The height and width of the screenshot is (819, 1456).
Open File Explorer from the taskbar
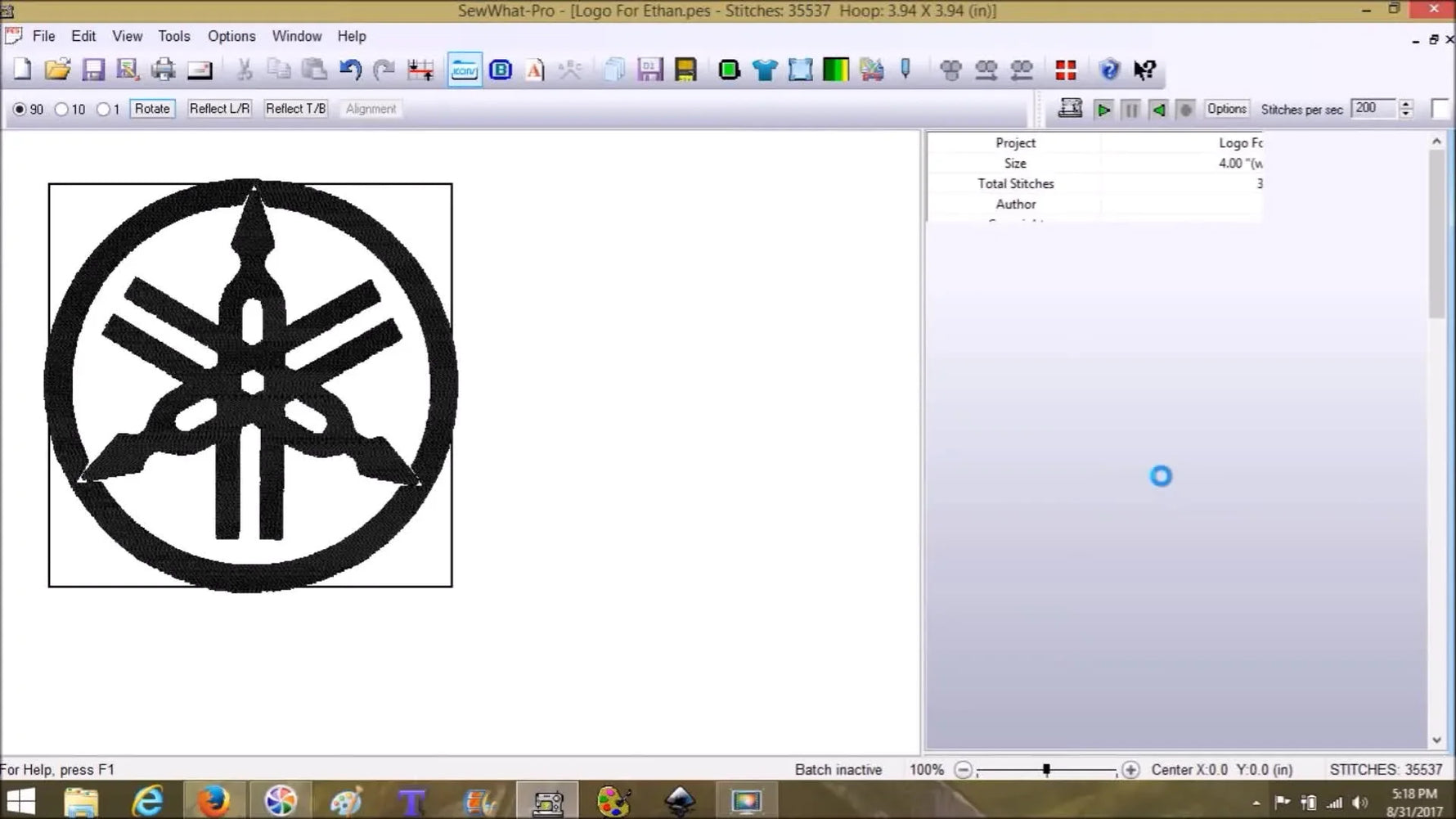(x=81, y=802)
